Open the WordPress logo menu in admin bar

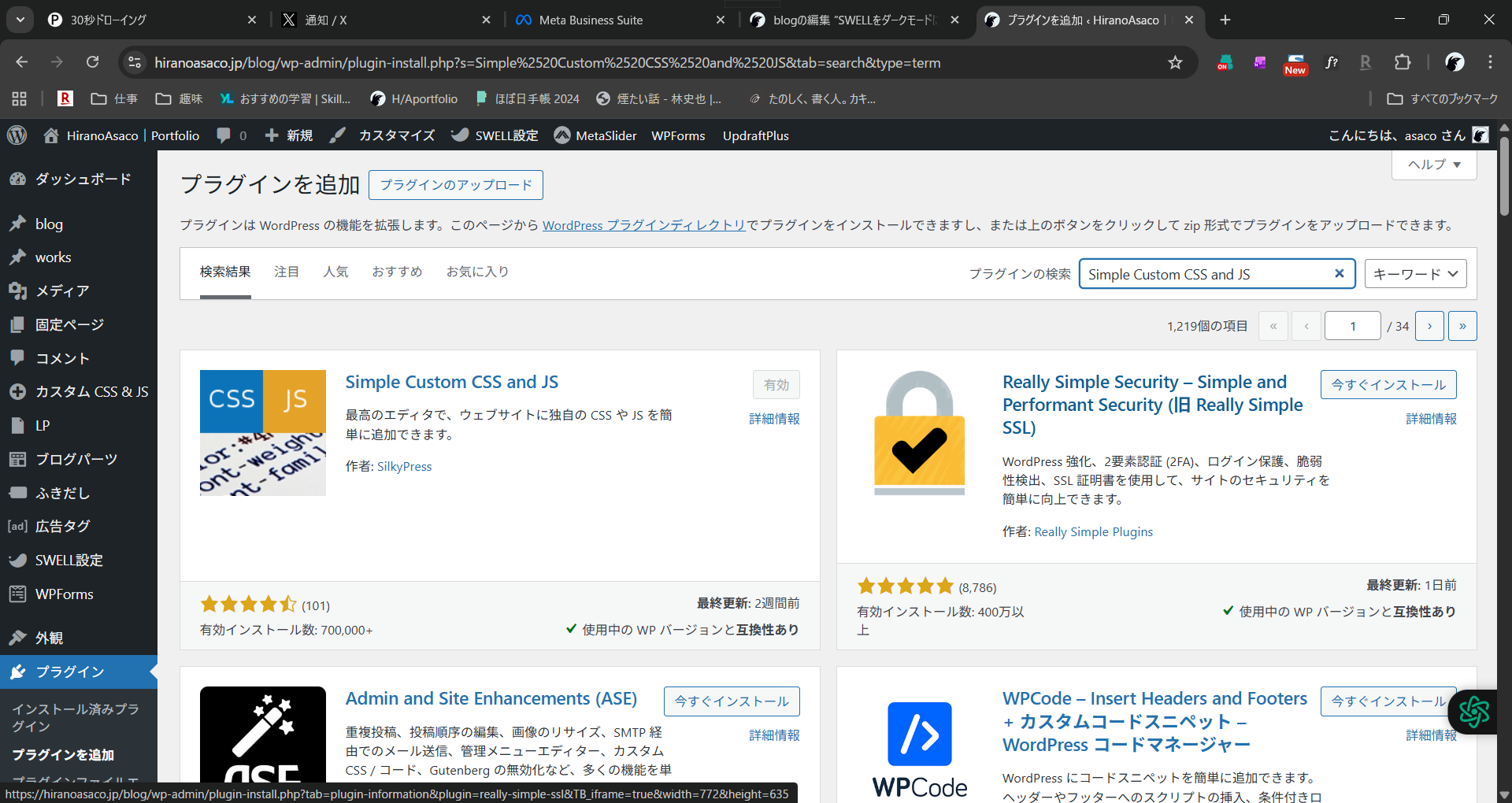[x=17, y=135]
